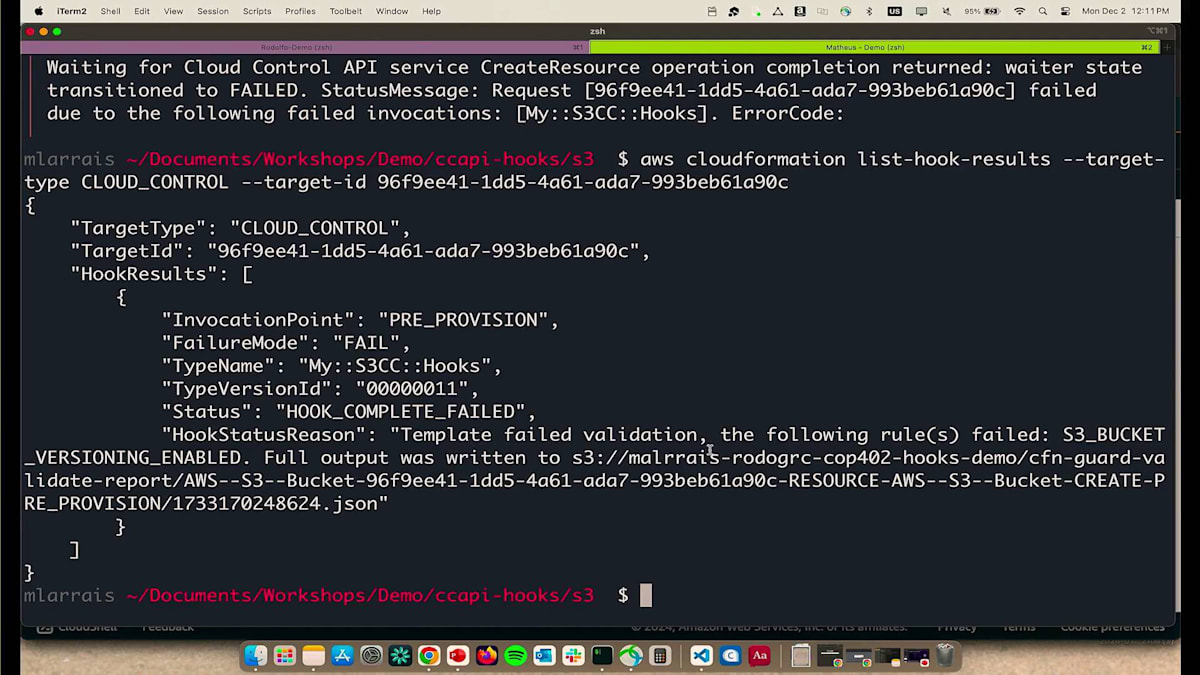The height and width of the screenshot is (675, 1200).
Task: Open the Edit menu
Action: click(x=142, y=11)
